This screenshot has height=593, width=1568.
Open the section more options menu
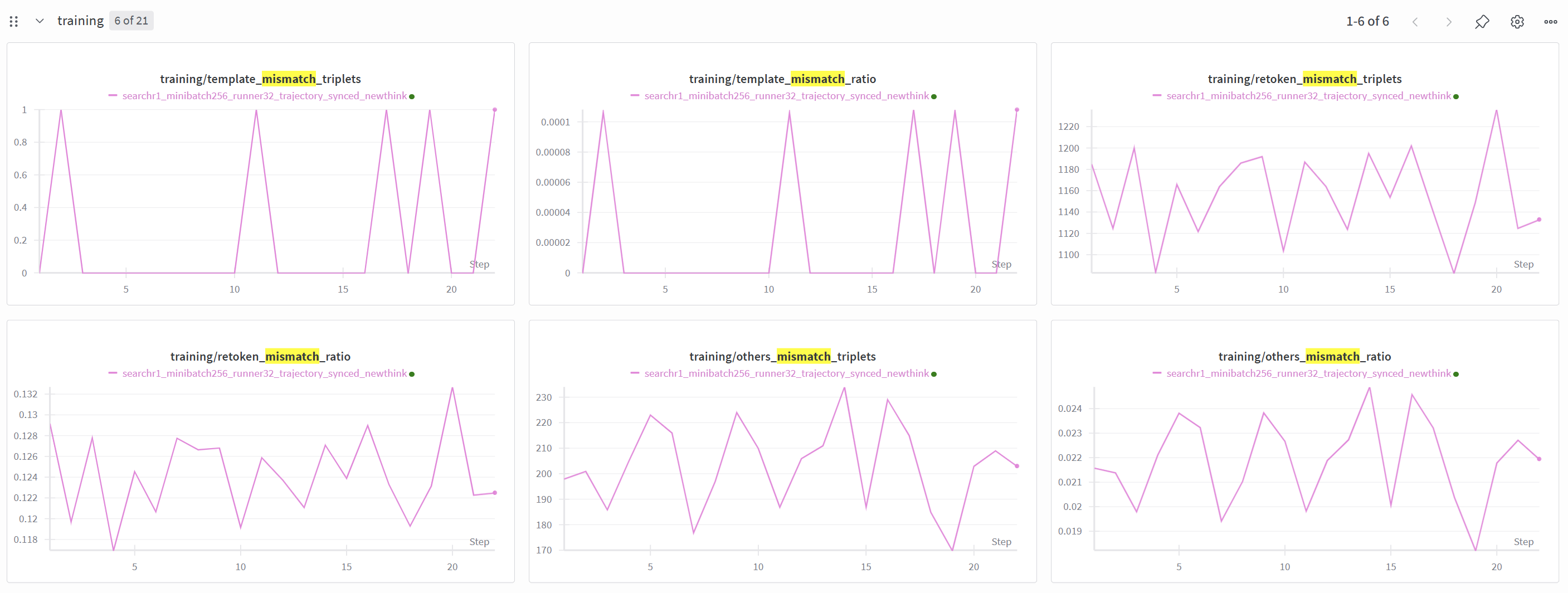click(1550, 22)
